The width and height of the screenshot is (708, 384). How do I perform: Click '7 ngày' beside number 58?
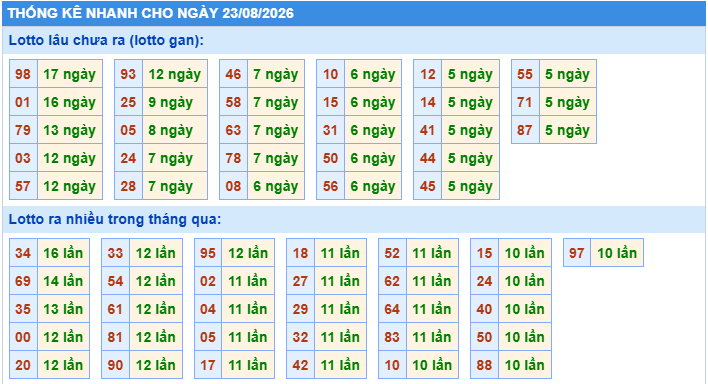(276, 102)
